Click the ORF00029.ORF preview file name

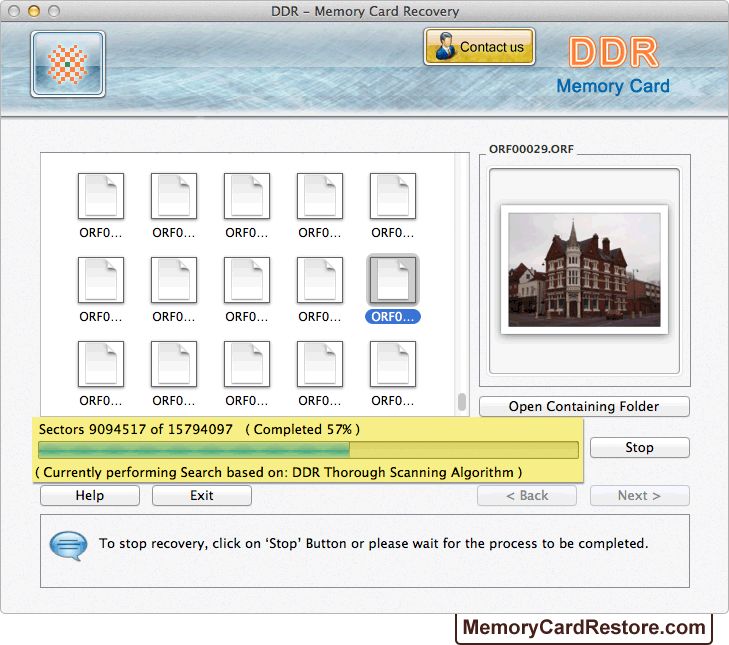[x=531, y=149]
